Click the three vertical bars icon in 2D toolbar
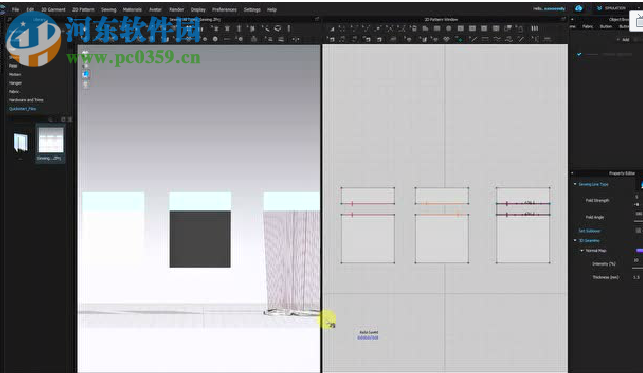This screenshot has width=643, height=373. tap(535, 28)
